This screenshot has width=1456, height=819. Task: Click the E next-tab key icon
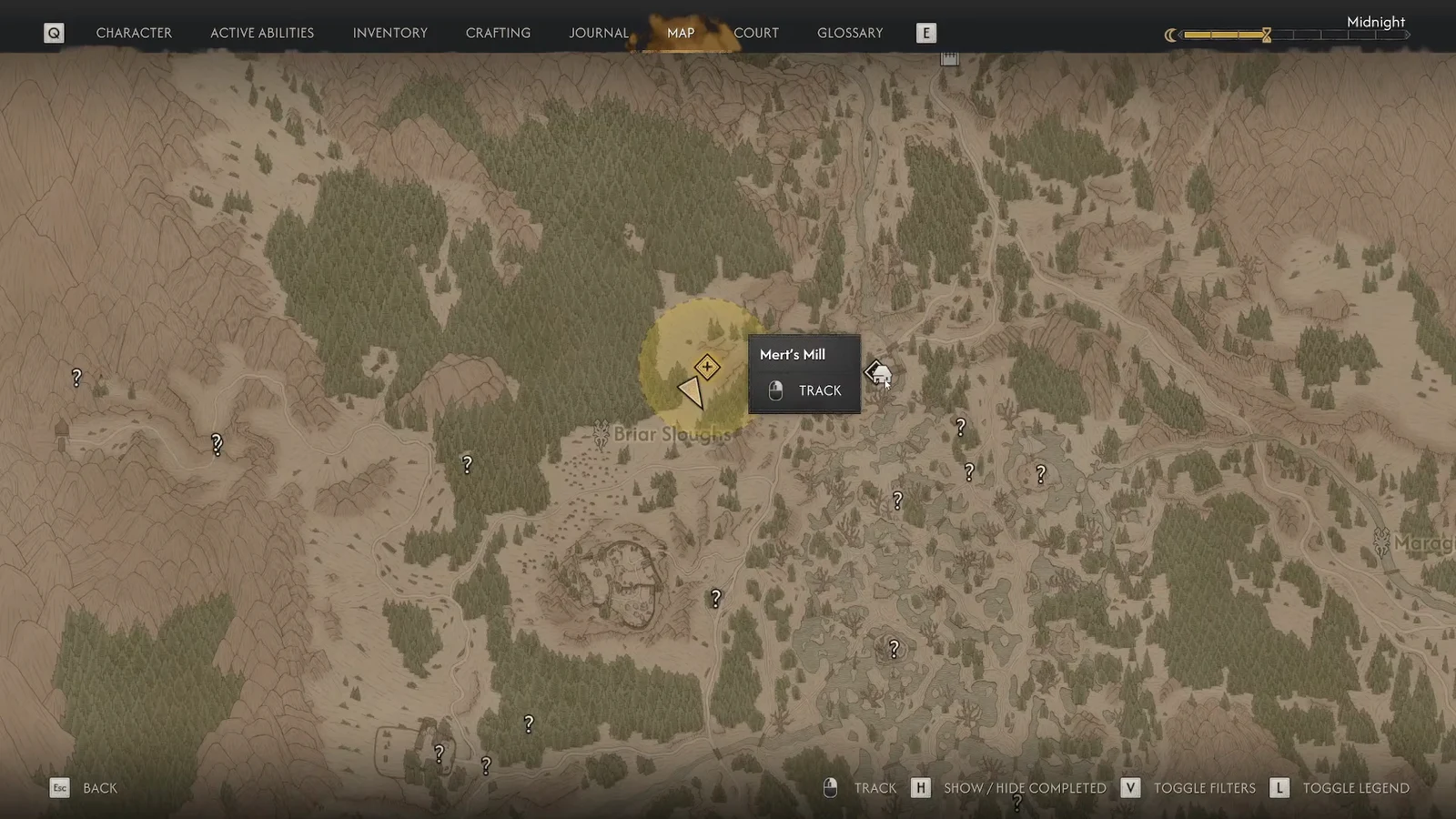tap(925, 33)
